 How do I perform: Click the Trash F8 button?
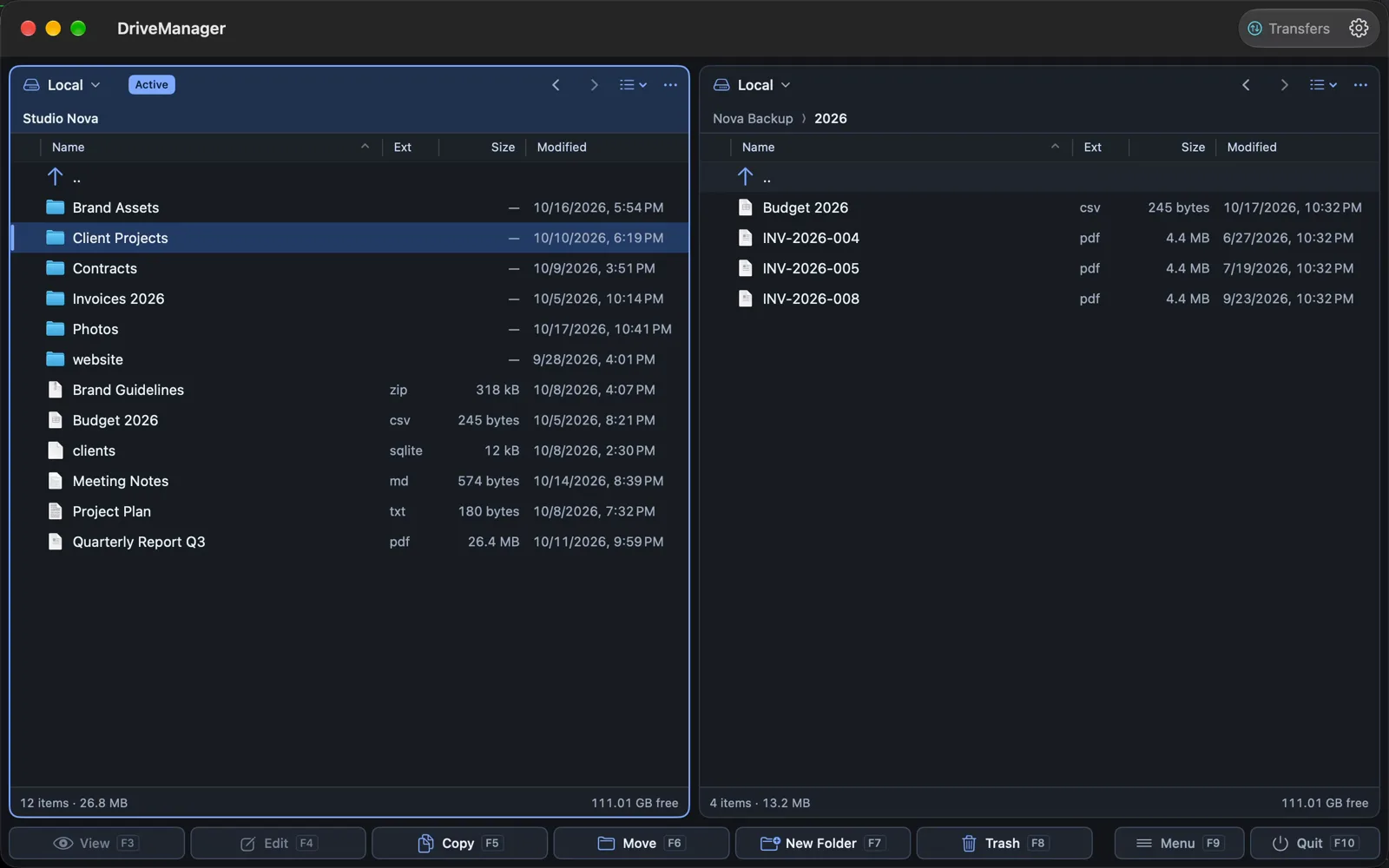(x=1004, y=843)
